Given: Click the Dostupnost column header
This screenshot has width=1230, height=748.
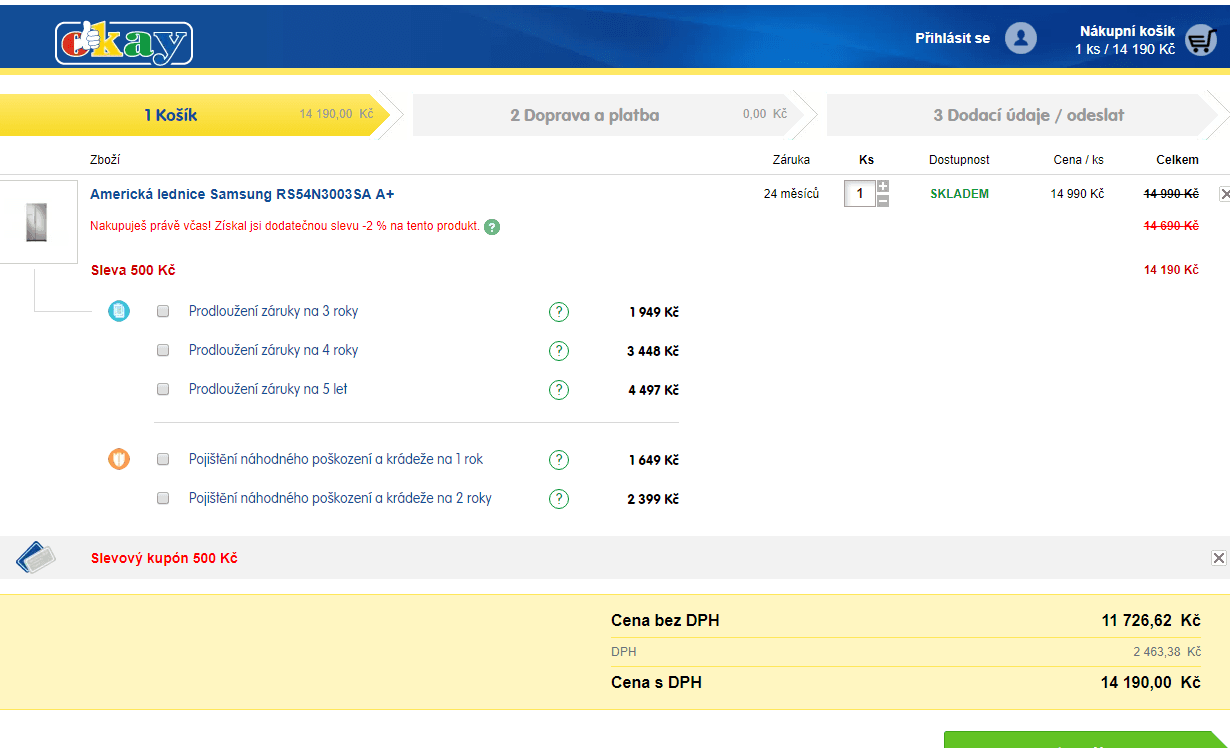Looking at the screenshot, I should point(959,160).
